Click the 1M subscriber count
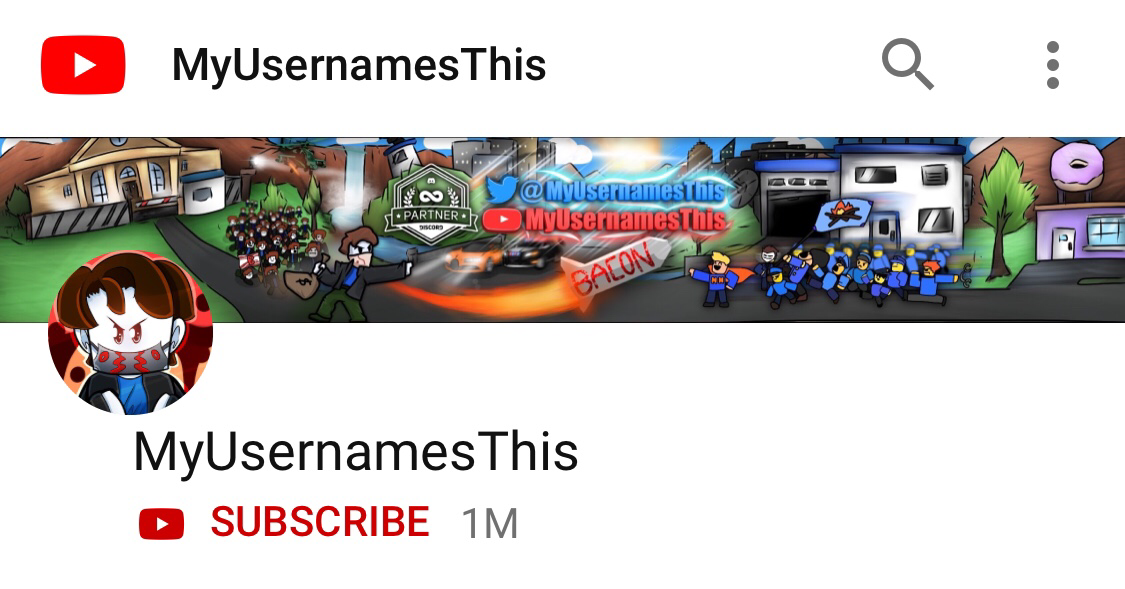The height and width of the screenshot is (589, 1125). coord(489,523)
